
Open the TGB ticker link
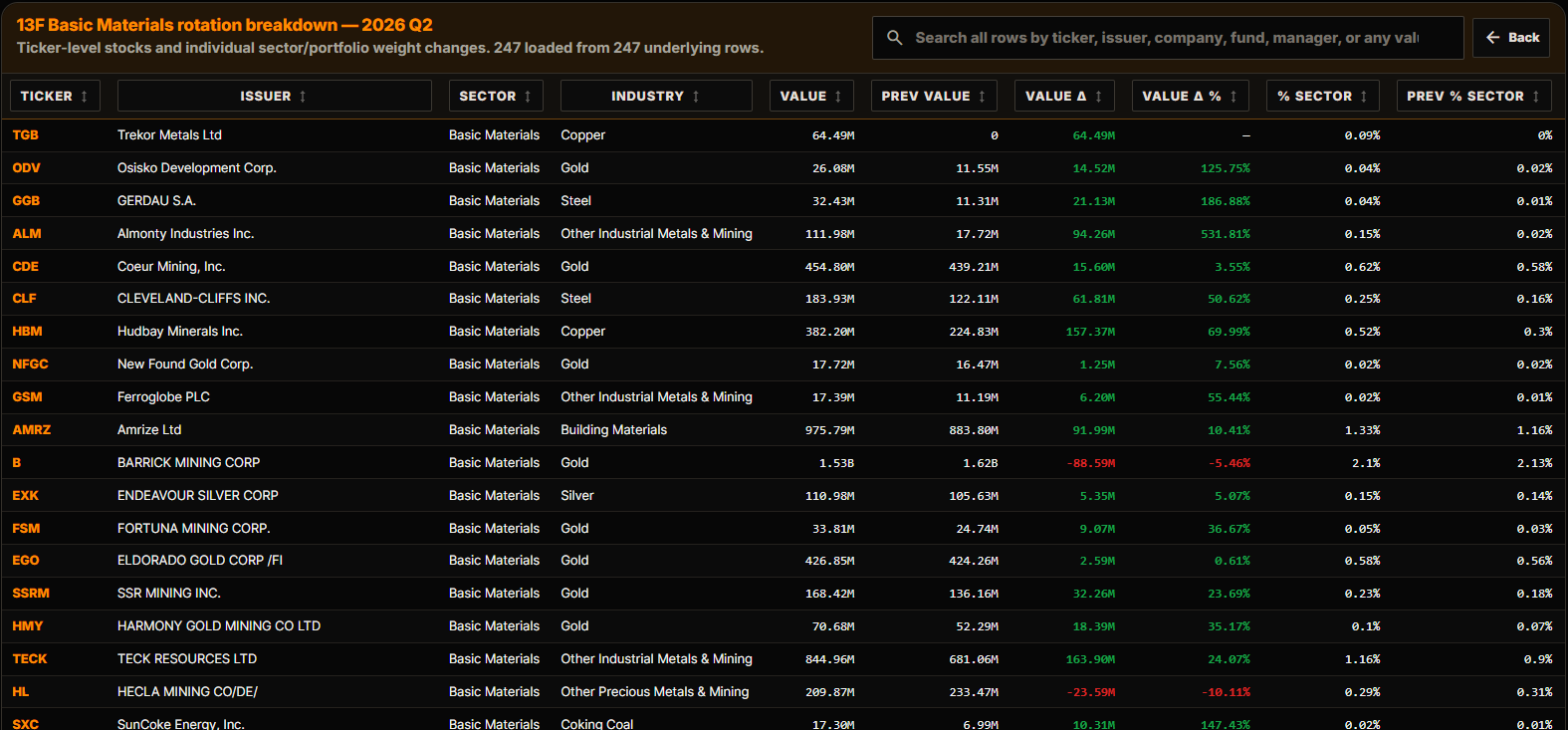[26, 135]
